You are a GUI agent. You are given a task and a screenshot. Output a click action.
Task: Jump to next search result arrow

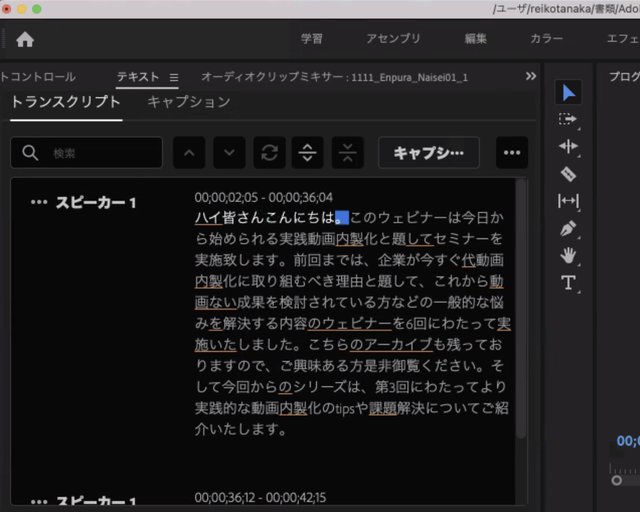229,153
